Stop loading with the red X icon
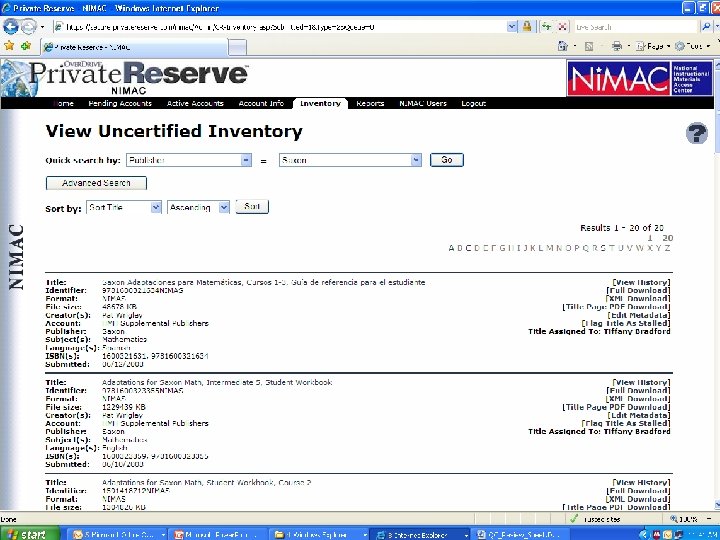The image size is (720, 540). tap(562, 27)
